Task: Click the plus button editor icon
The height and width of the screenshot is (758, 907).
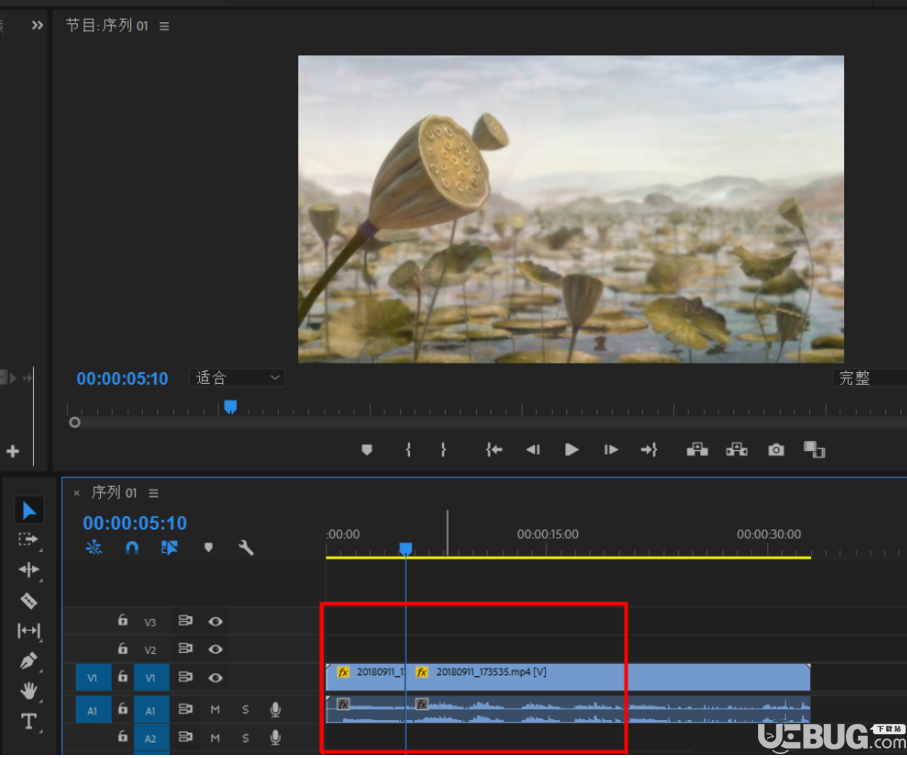Action: point(13,451)
